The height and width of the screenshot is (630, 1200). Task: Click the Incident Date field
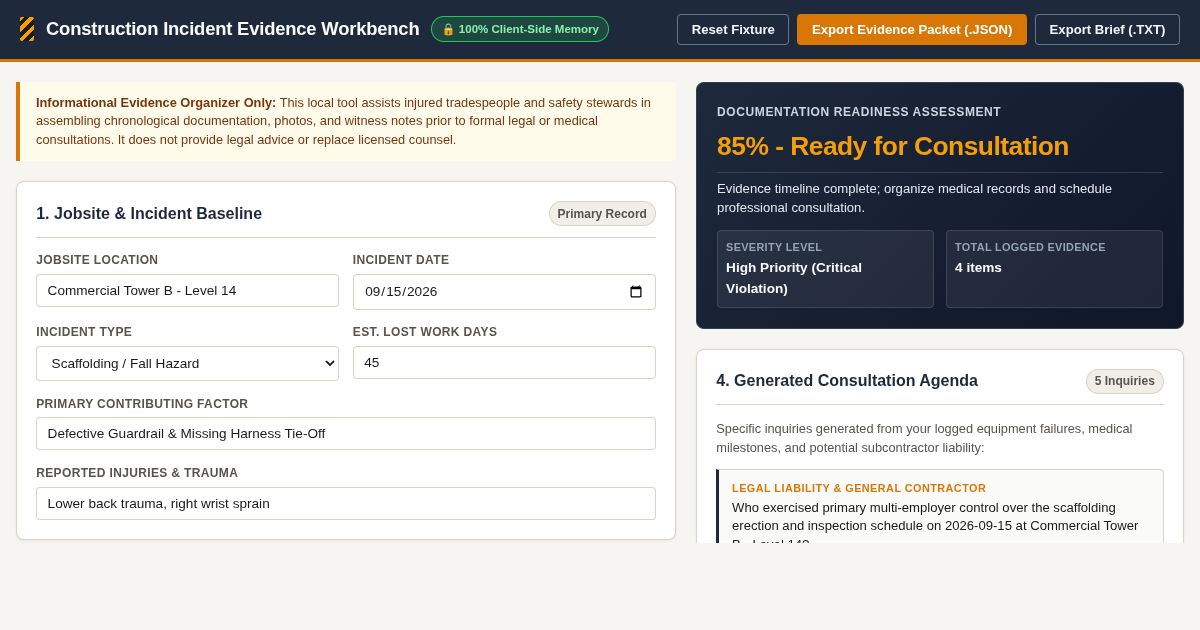pos(504,292)
